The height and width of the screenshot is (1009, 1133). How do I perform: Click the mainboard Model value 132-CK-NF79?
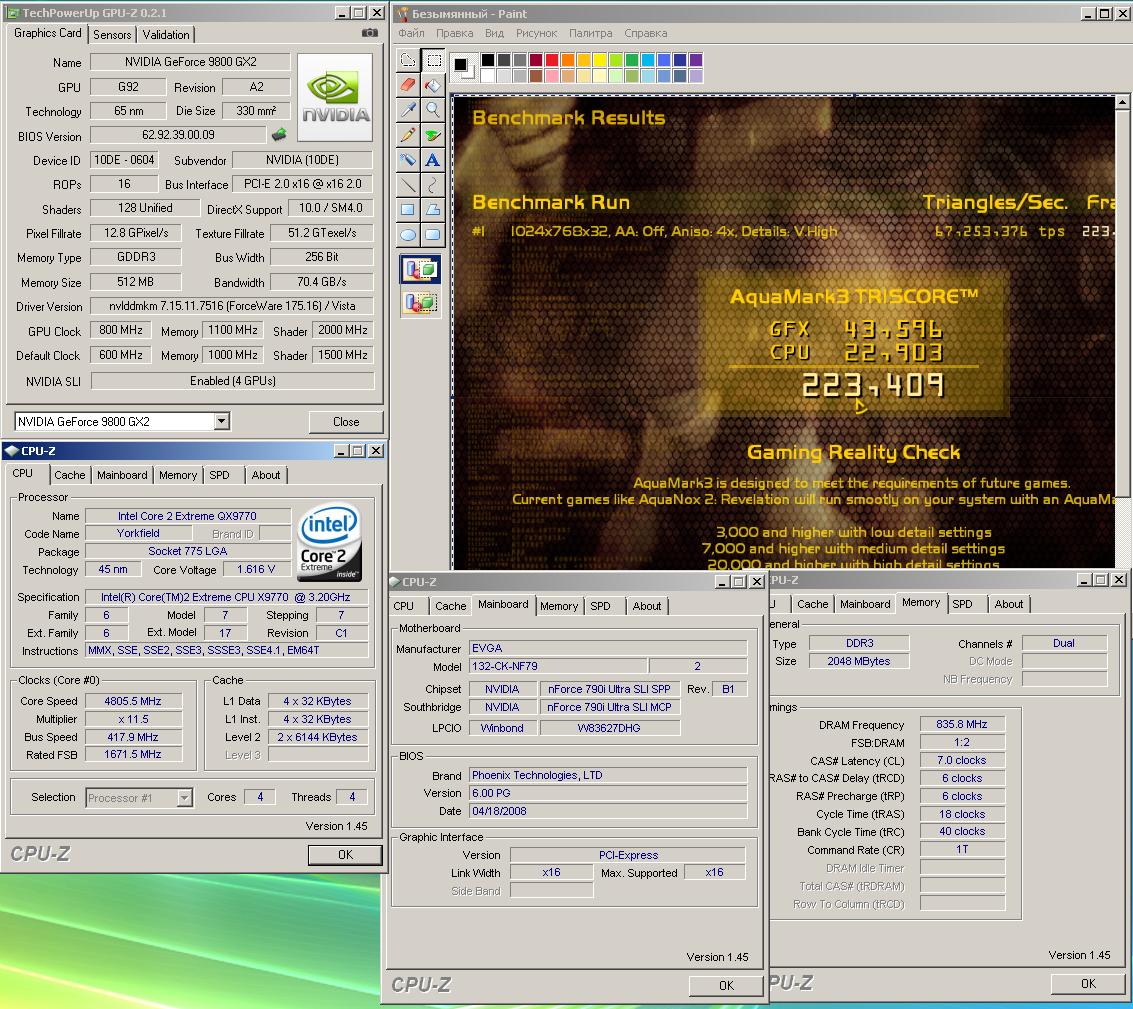pos(558,666)
